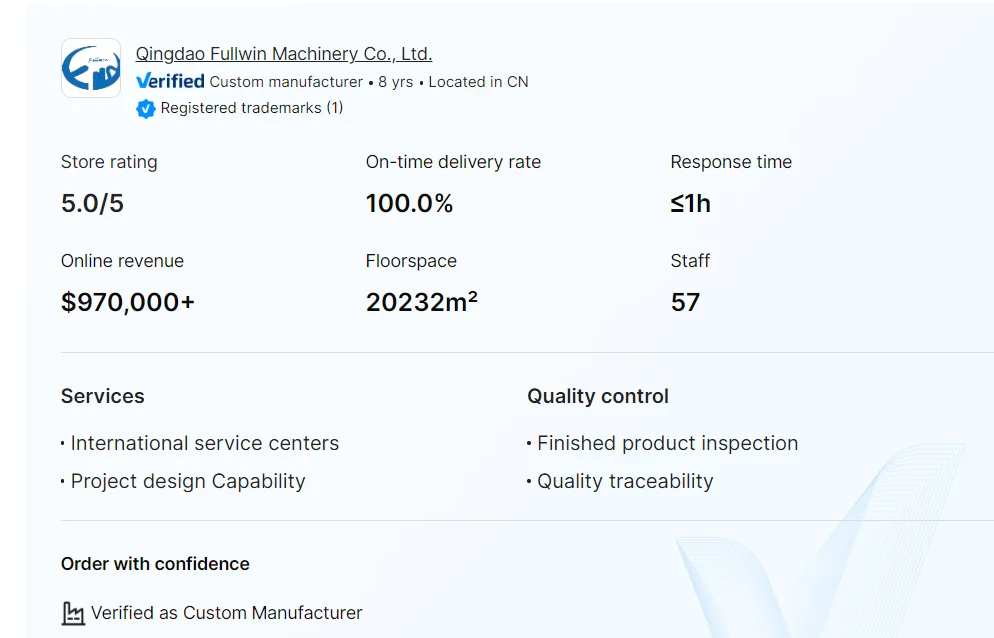994x638 pixels.
Task: Click the Order with confidence heading
Action: pyautogui.click(x=155, y=564)
